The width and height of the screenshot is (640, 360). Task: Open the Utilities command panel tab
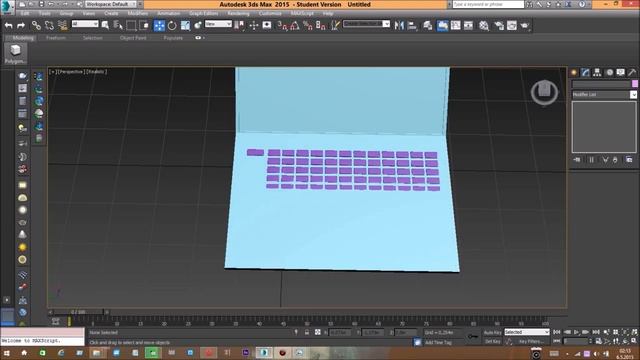tap(632, 72)
